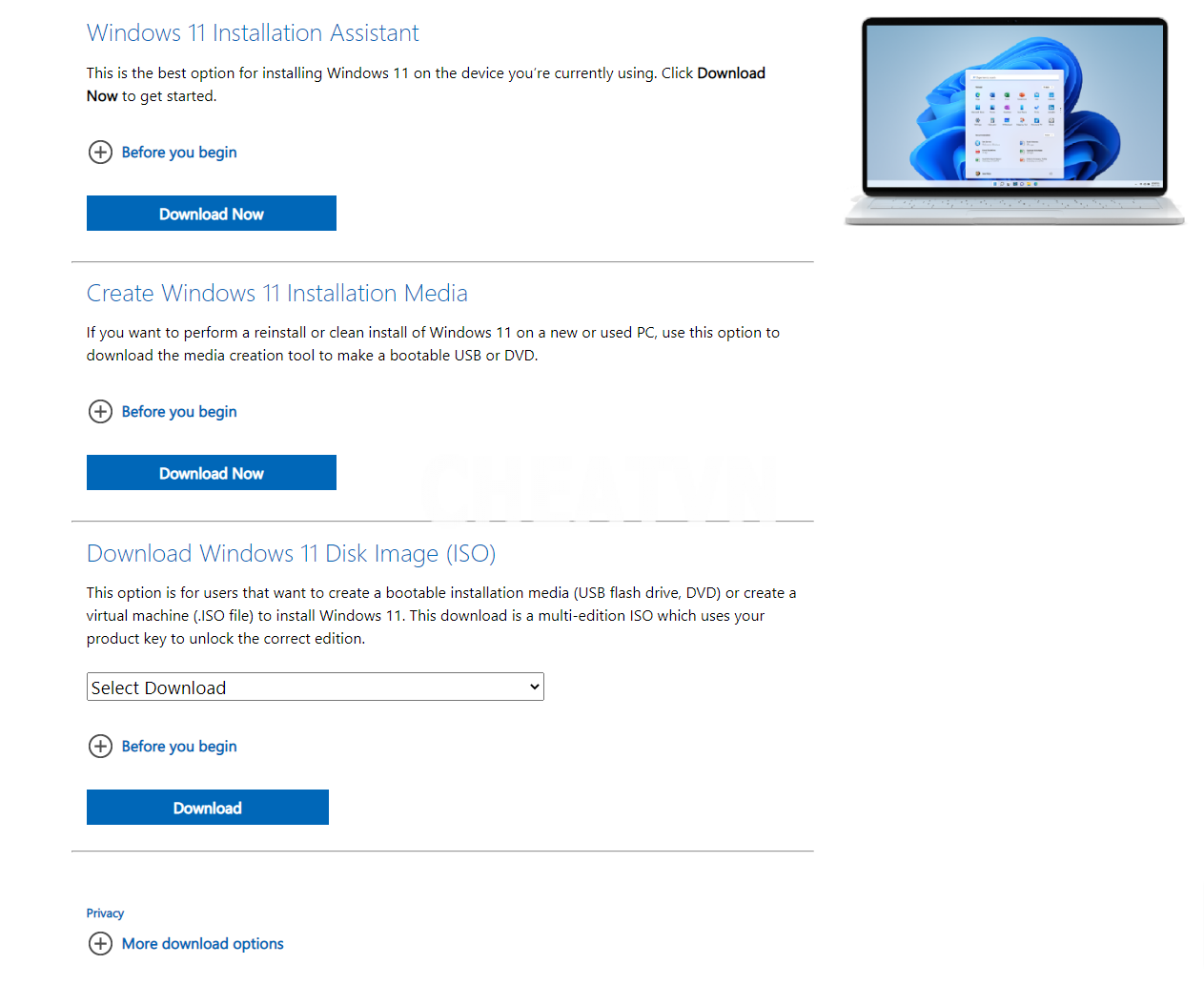Image resolution: width=1204 pixels, height=985 pixels.
Task: Click the More download options link text
Action: (202, 943)
